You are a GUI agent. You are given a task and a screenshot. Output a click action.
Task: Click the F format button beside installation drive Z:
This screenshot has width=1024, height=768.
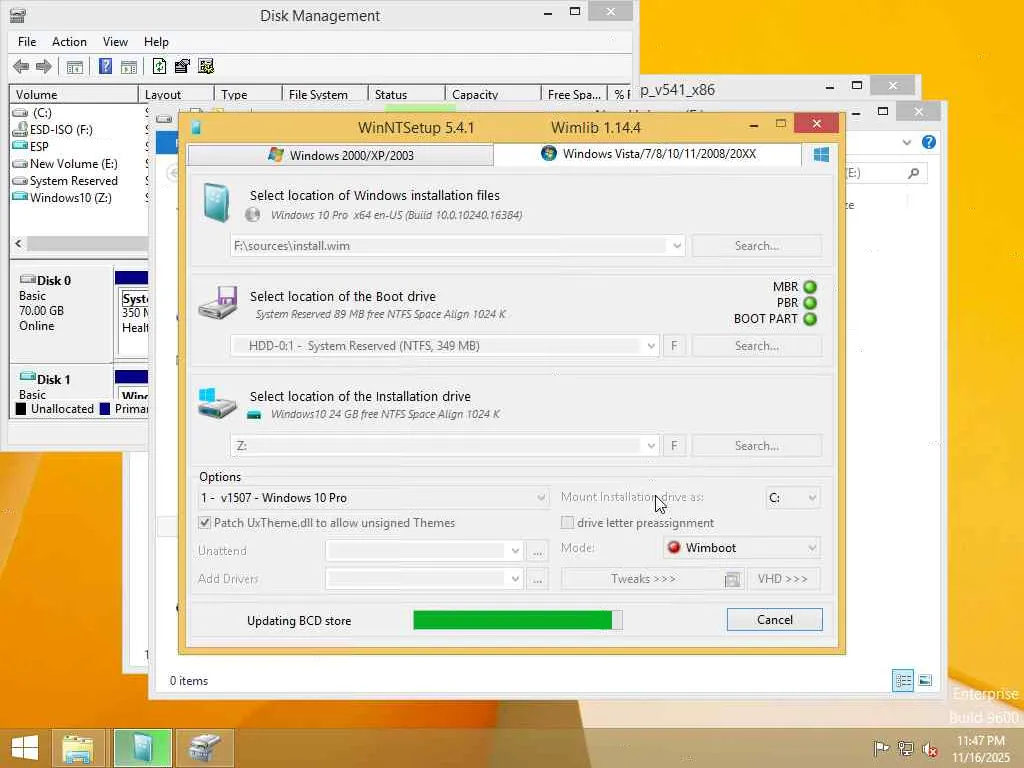click(x=674, y=446)
